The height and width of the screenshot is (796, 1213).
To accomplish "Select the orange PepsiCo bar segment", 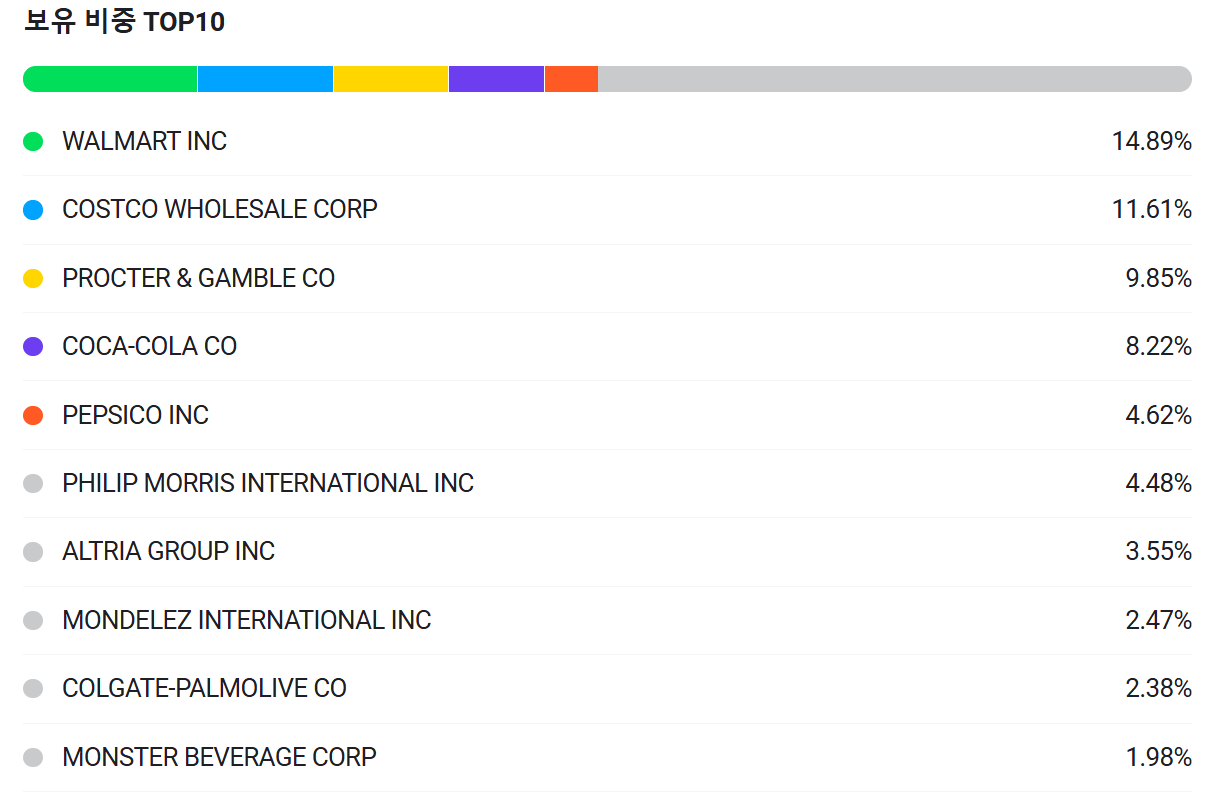I will [x=572, y=79].
